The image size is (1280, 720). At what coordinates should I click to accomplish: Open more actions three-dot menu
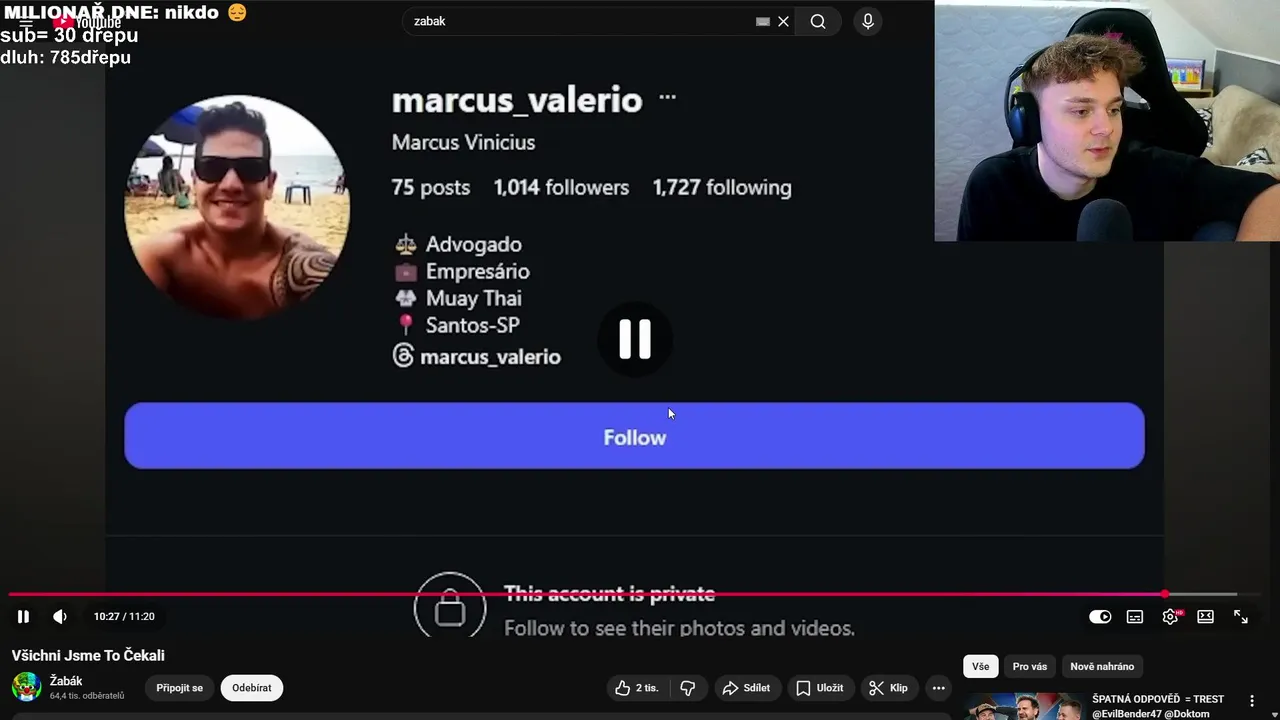[938, 688]
